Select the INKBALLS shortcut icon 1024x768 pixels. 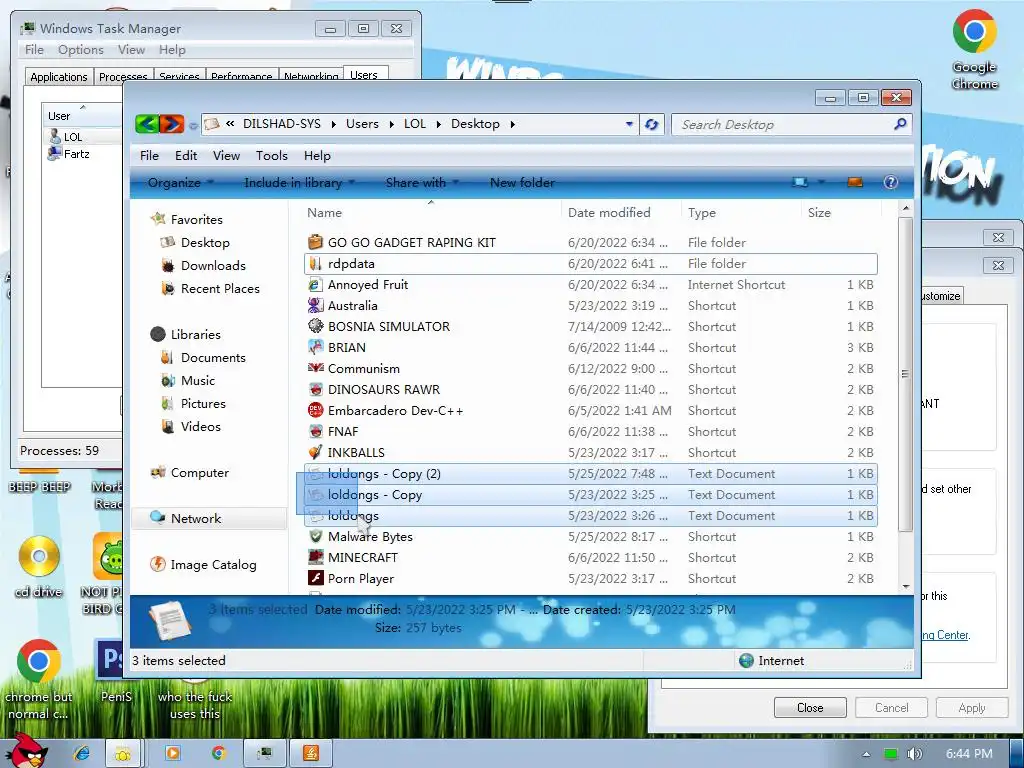pyautogui.click(x=315, y=452)
